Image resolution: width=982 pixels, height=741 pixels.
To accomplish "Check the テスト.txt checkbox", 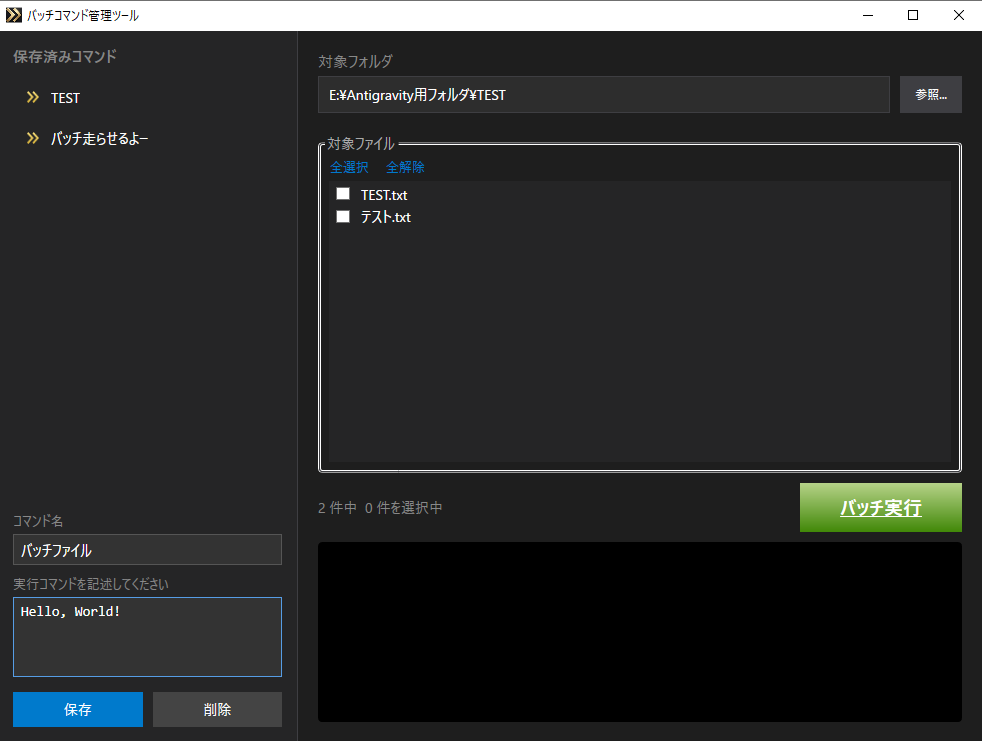I will coord(343,216).
